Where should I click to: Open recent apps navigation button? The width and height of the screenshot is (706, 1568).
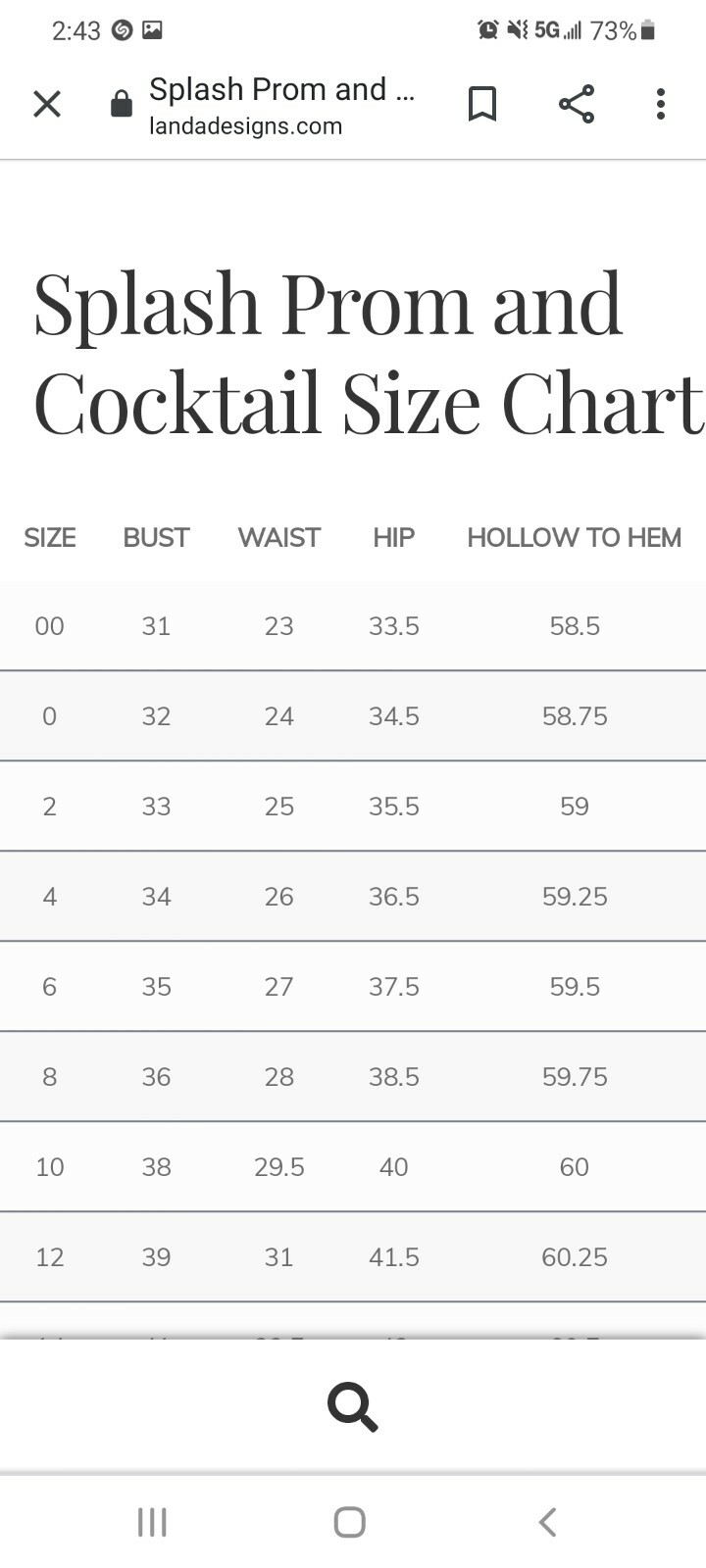click(x=152, y=1522)
